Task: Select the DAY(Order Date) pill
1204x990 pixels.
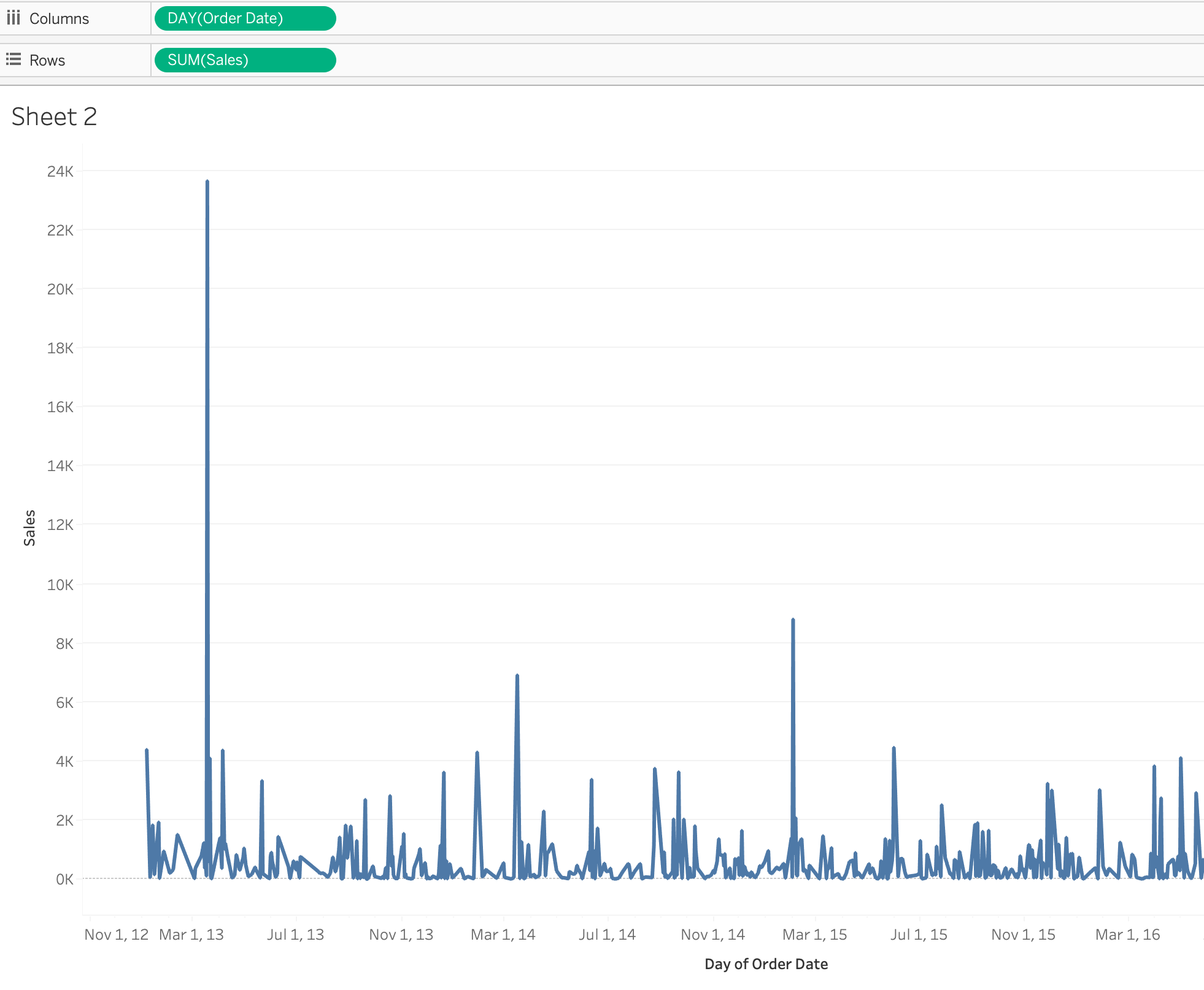Action: [x=245, y=18]
